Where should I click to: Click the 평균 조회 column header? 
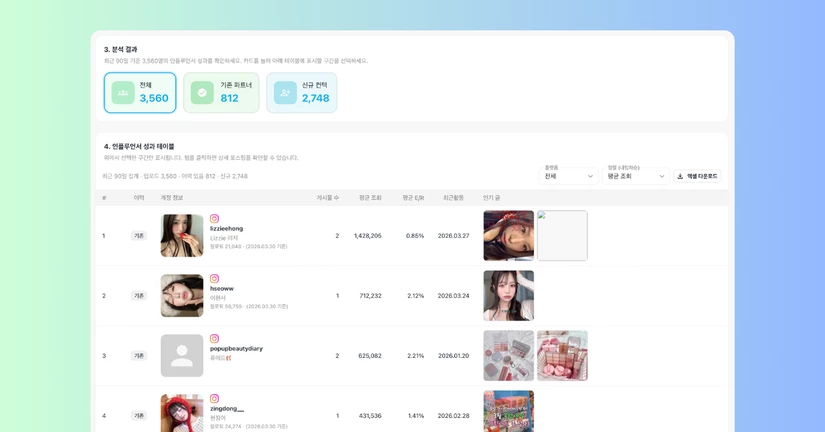pyautogui.click(x=370, y=198)
